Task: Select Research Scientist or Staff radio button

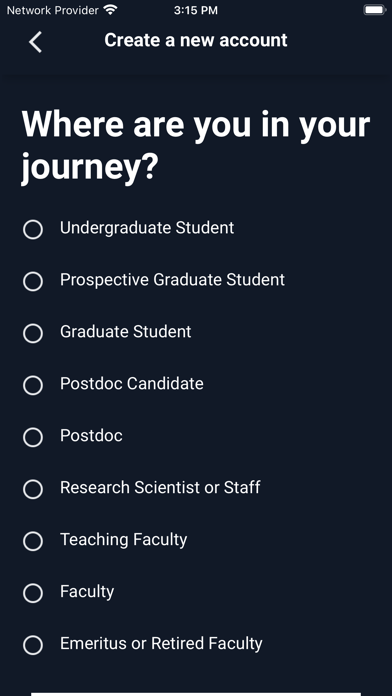Action: coord(33,489)
